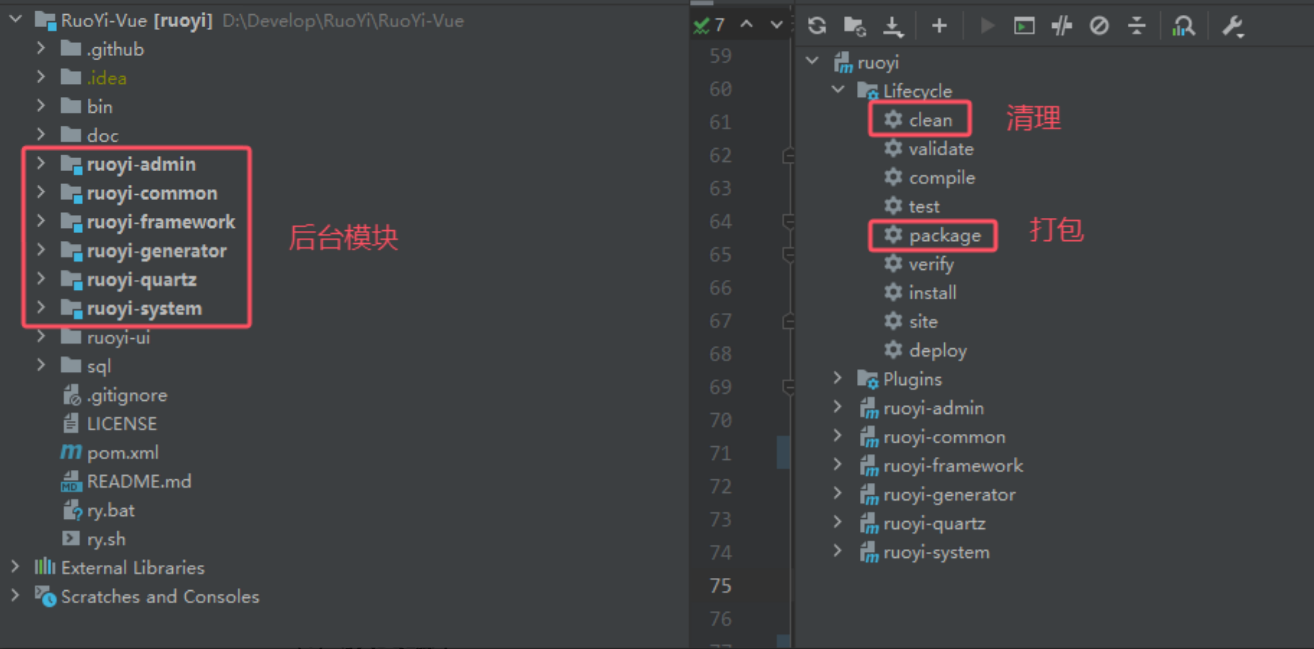This screenshot has width=1314, height=649.
Task: Select the install lifecycle goal
Action: (932, 293)
